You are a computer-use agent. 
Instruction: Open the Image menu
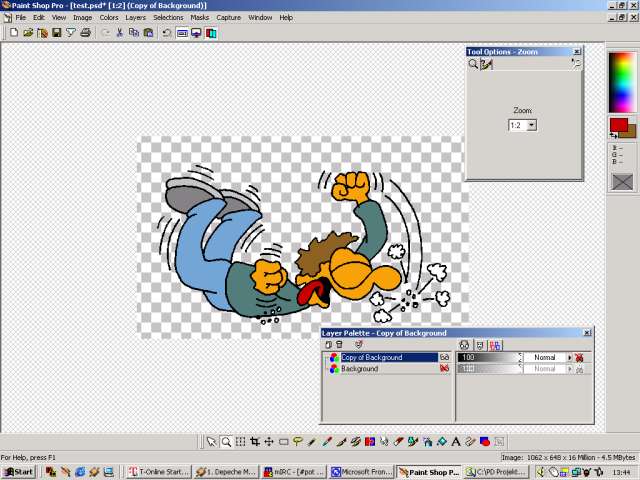point(82,18)
